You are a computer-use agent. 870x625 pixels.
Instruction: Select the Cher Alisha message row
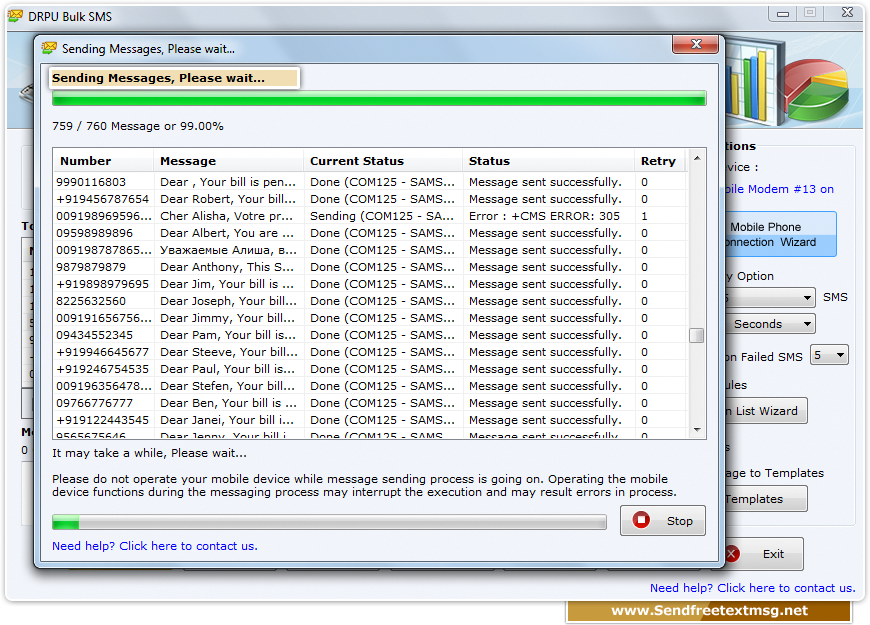pos(371,216)
